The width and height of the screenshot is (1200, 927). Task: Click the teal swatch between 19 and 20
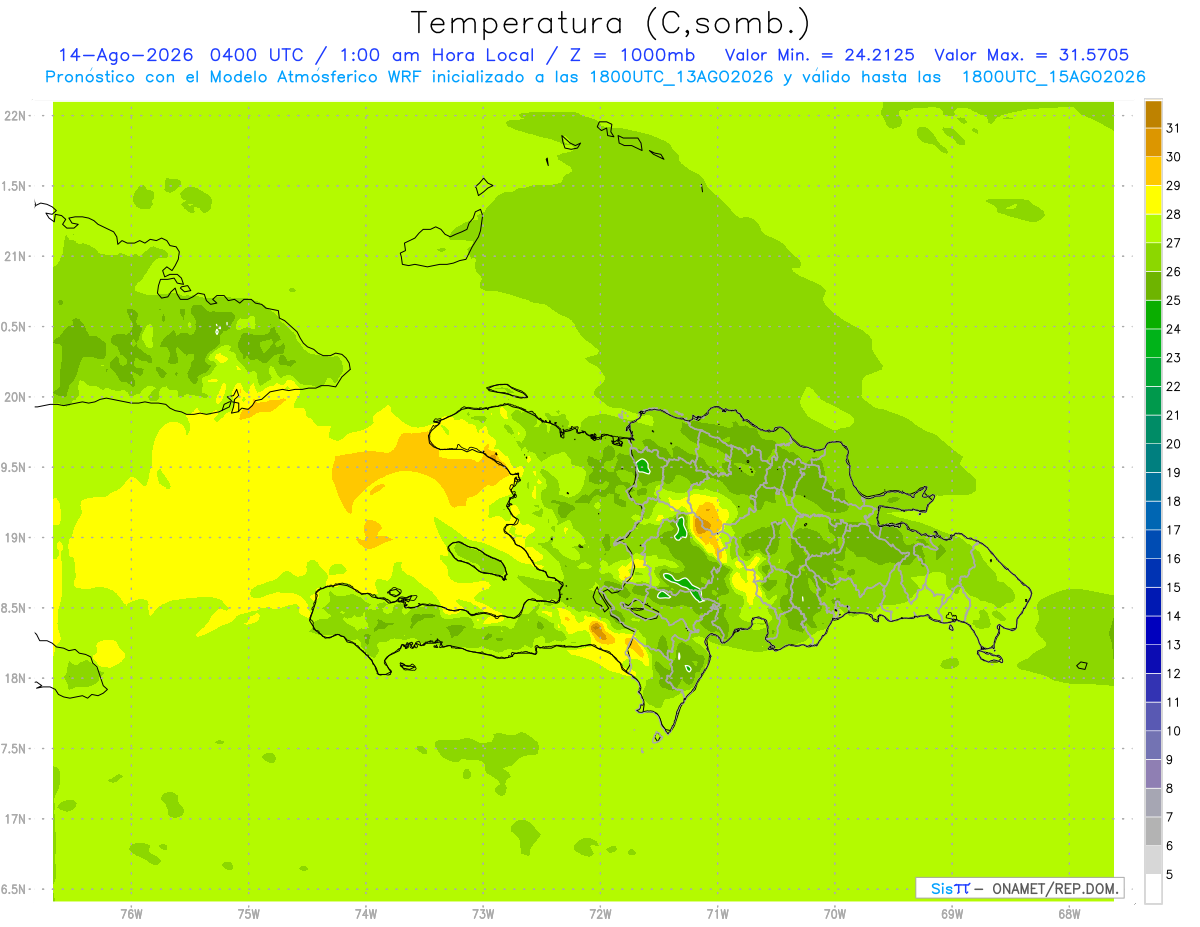pos(1153,458)
